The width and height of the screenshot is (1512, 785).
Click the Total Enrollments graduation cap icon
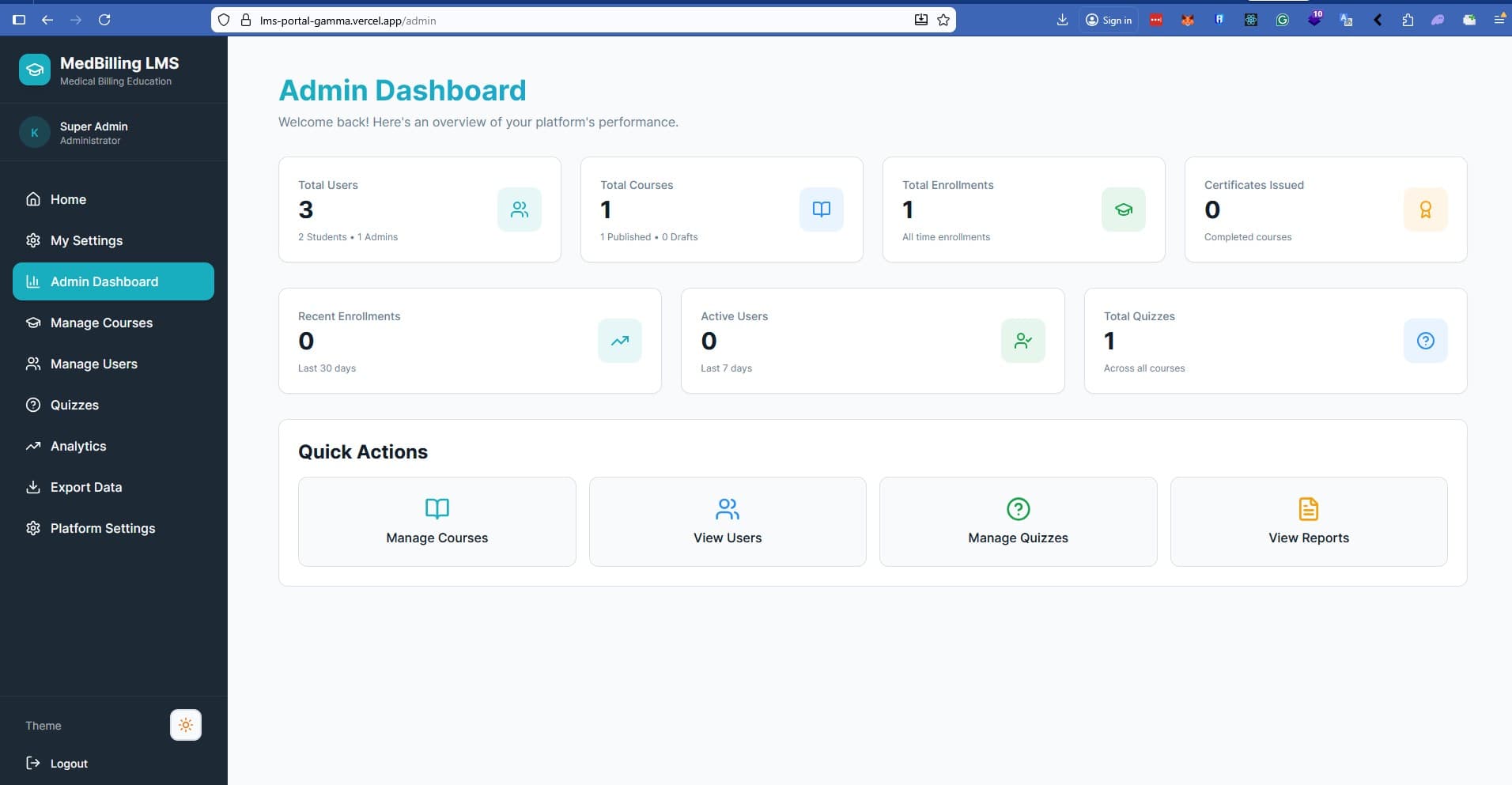point(1123,209)
